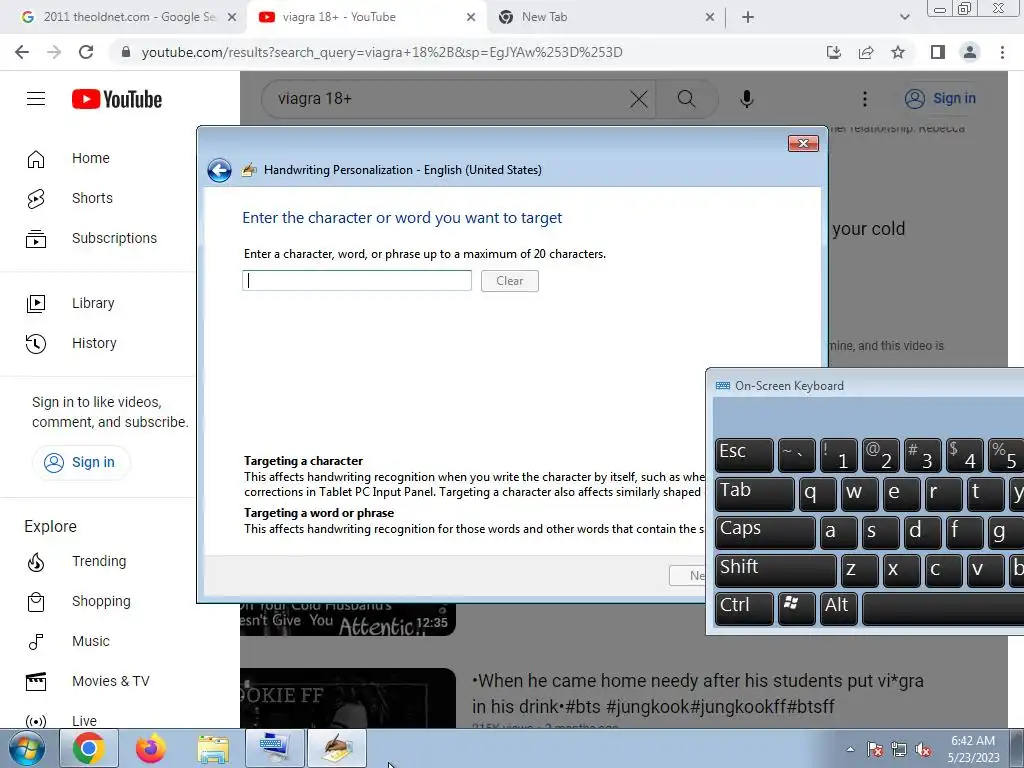Image resolution: width=1024 pixels, height=768 pixels.
Task: Go back in Handwriting Personalization wizard
Action: pos(219,170)
